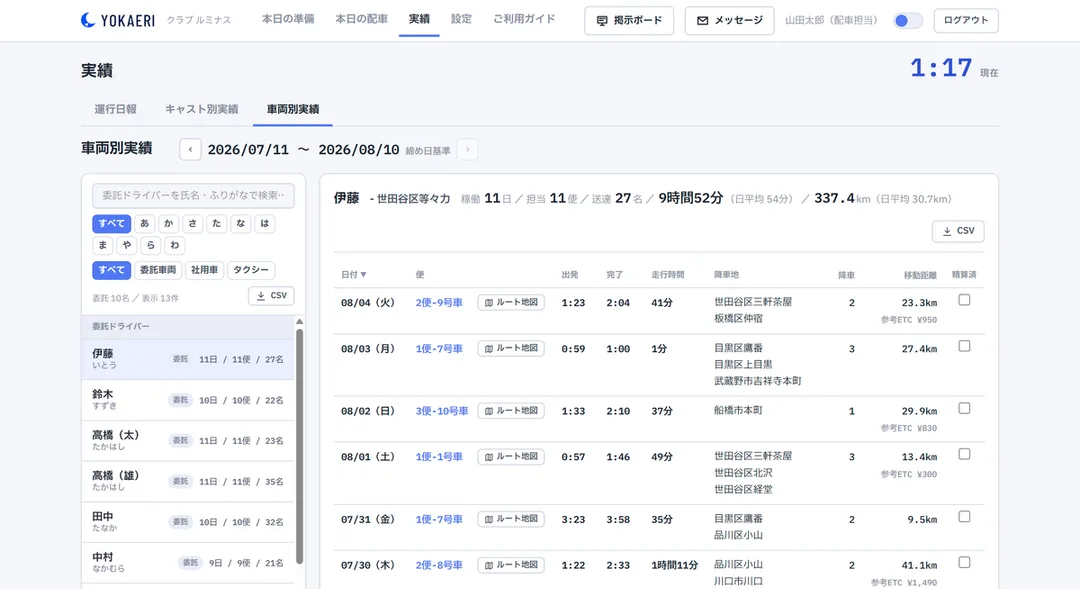Go to the next period with the right chevron
This screenshot has width=1080, height=589.
coord(468,149)
